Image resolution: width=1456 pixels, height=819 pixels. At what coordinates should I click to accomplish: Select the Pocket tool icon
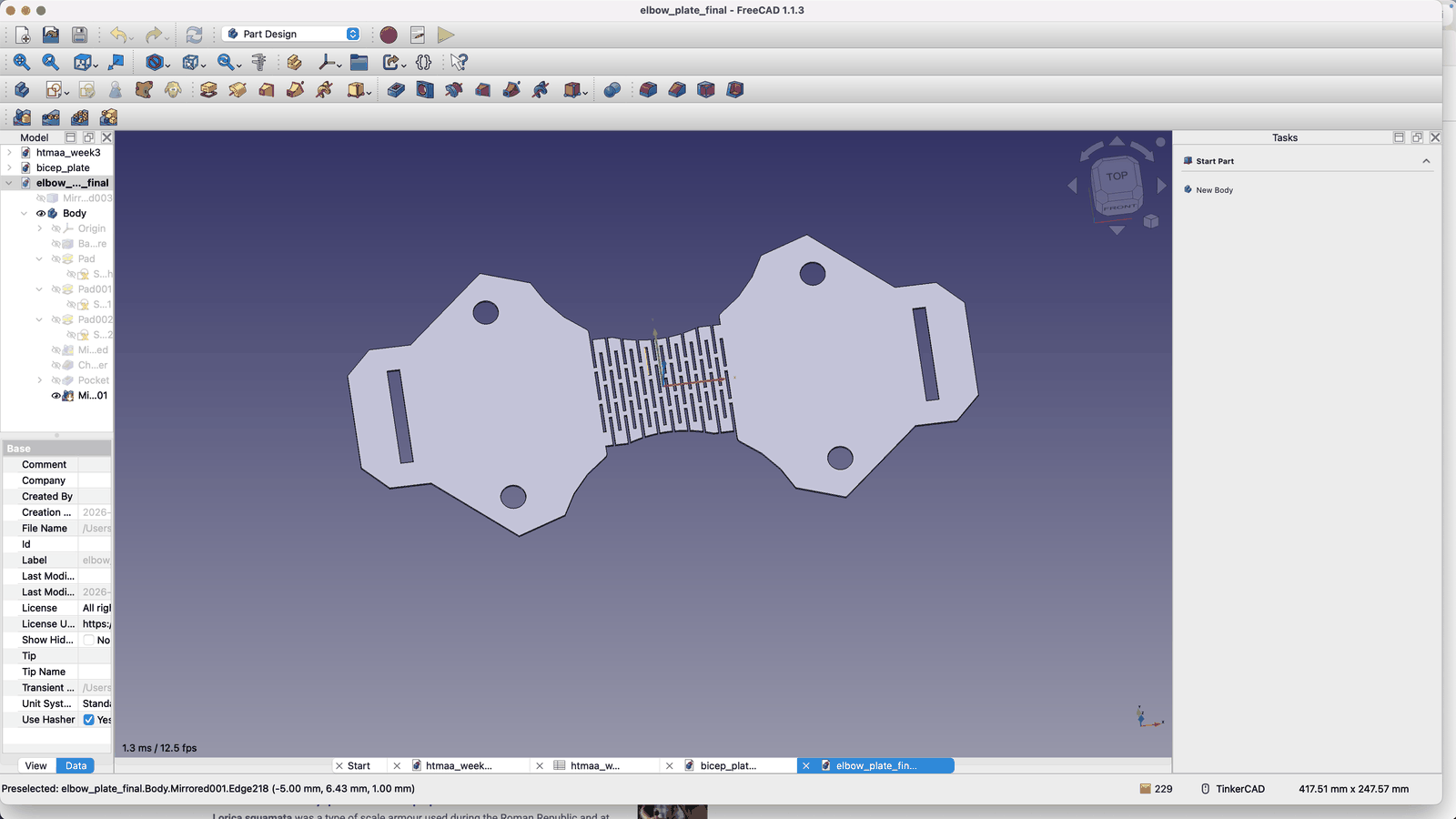coord(396,89)
